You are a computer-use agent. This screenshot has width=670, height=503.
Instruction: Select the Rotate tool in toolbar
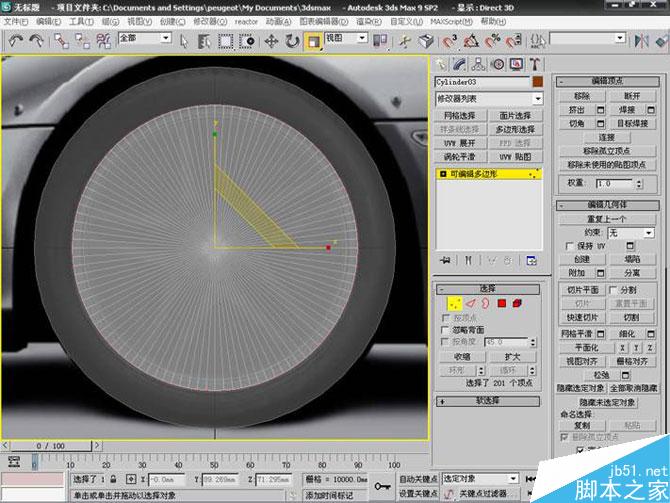(x=292, y=41)
